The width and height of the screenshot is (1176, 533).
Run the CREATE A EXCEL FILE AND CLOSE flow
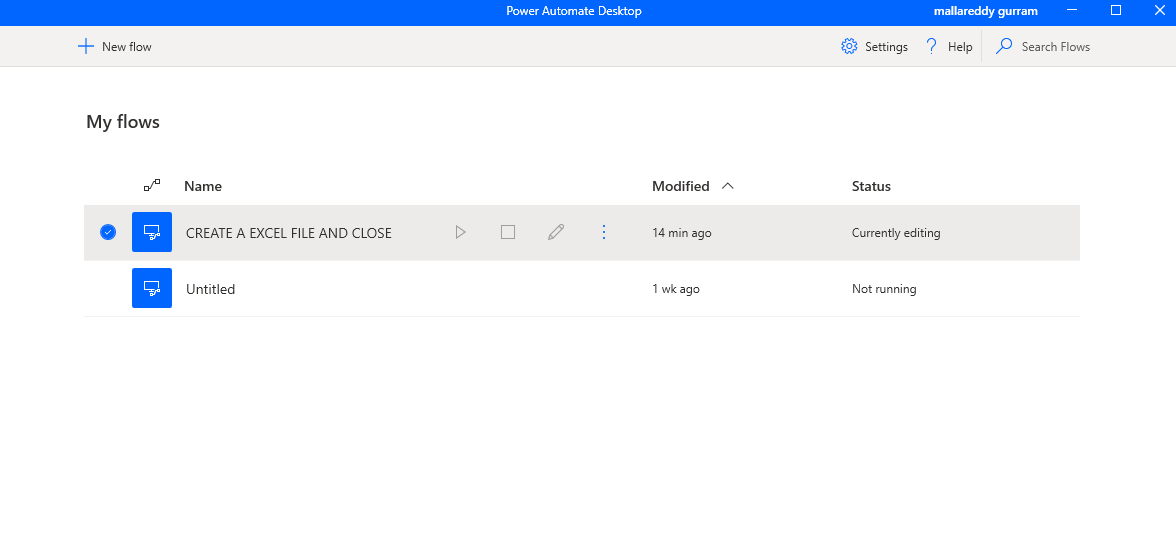[460, 232]
